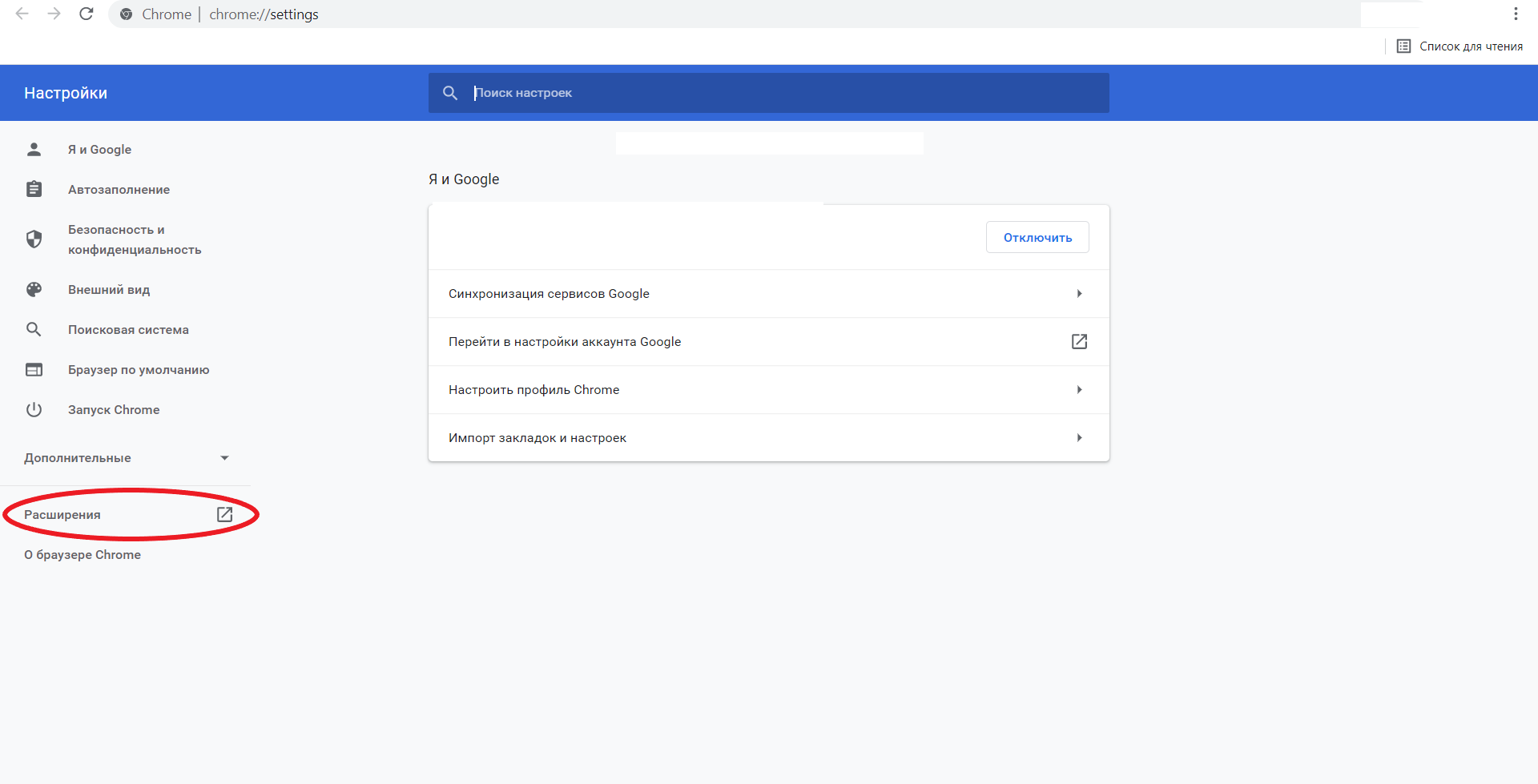The width and height of the screenshot is (1538, 784).
Task: Open О браузере Chrome
Action: 83,554
